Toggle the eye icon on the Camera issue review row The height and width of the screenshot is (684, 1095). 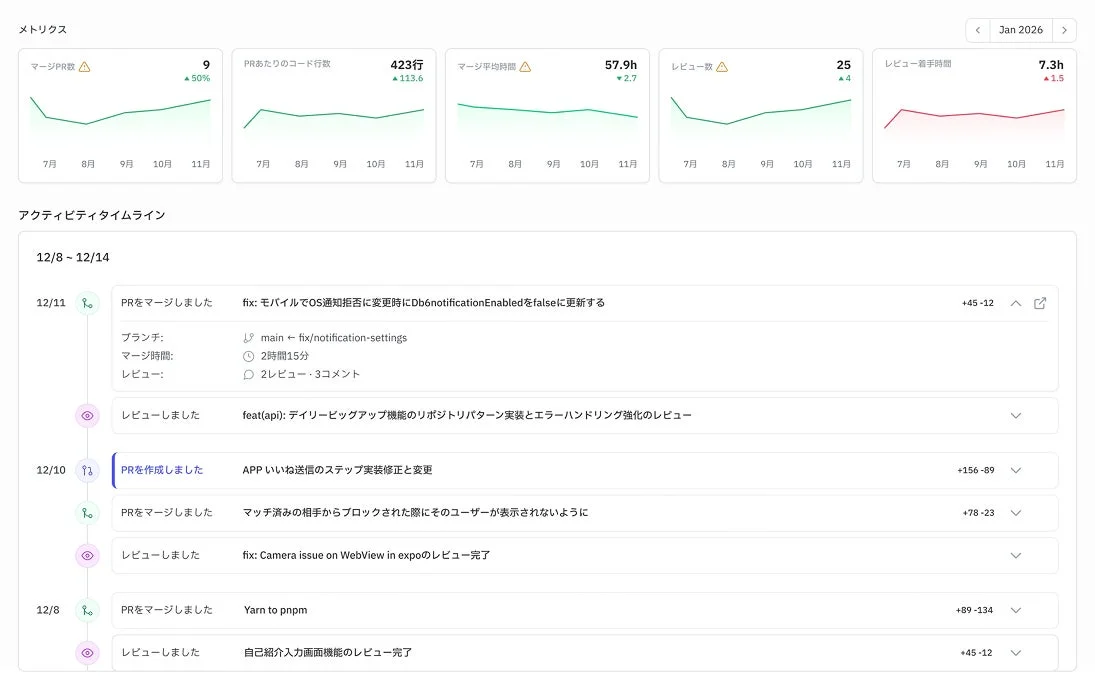click(87, 556)
